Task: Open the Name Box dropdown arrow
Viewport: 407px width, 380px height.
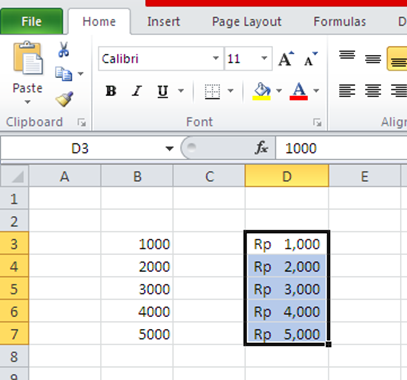Action: point(170,148)
